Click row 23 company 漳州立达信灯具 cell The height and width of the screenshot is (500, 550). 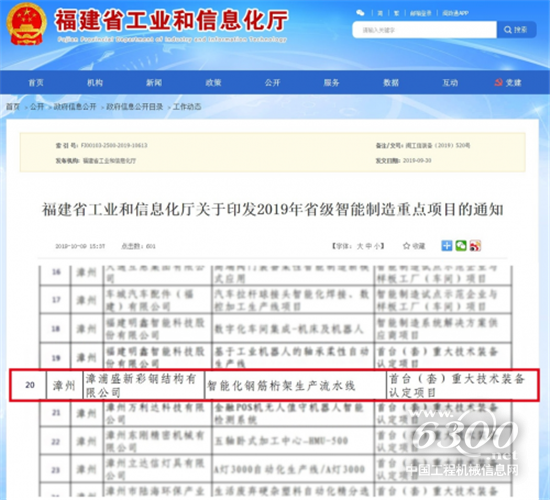point(158,469)
